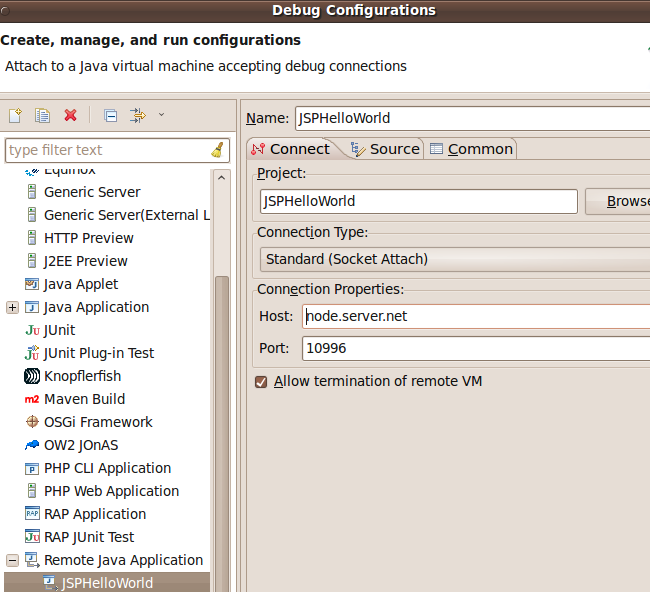Select the OSGi Framework label
Viewport: 650px width, 592px height.
(x=98, y=422)
